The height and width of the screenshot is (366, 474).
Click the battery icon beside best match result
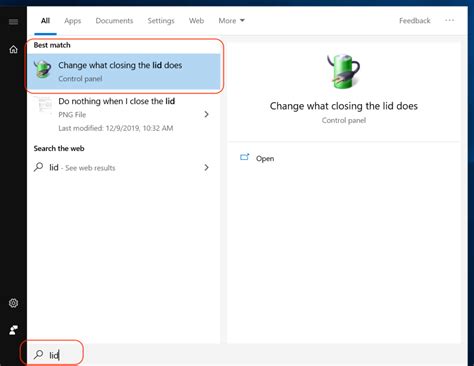(43, 69)
